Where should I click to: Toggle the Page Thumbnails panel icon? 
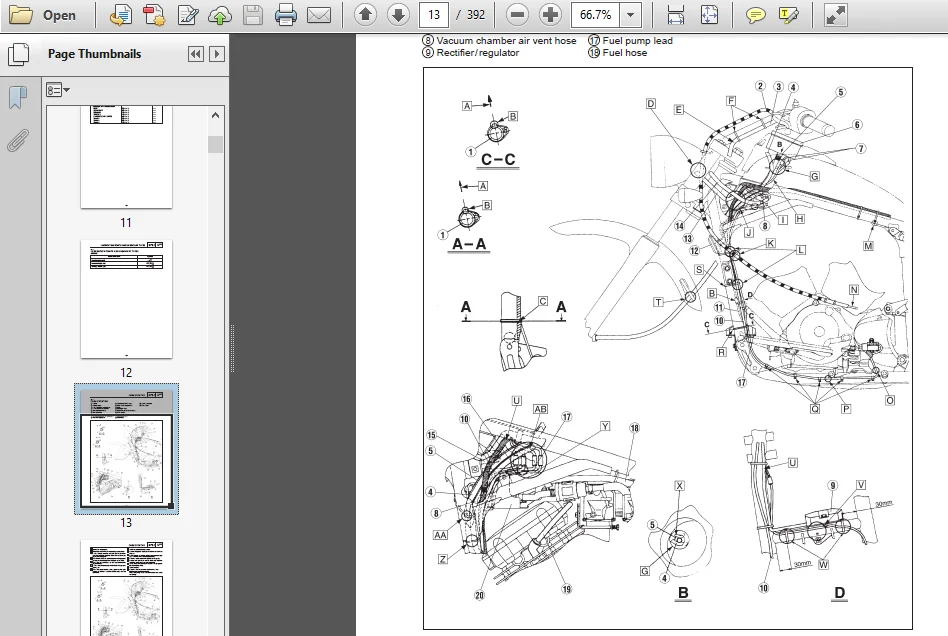point(18,54)
